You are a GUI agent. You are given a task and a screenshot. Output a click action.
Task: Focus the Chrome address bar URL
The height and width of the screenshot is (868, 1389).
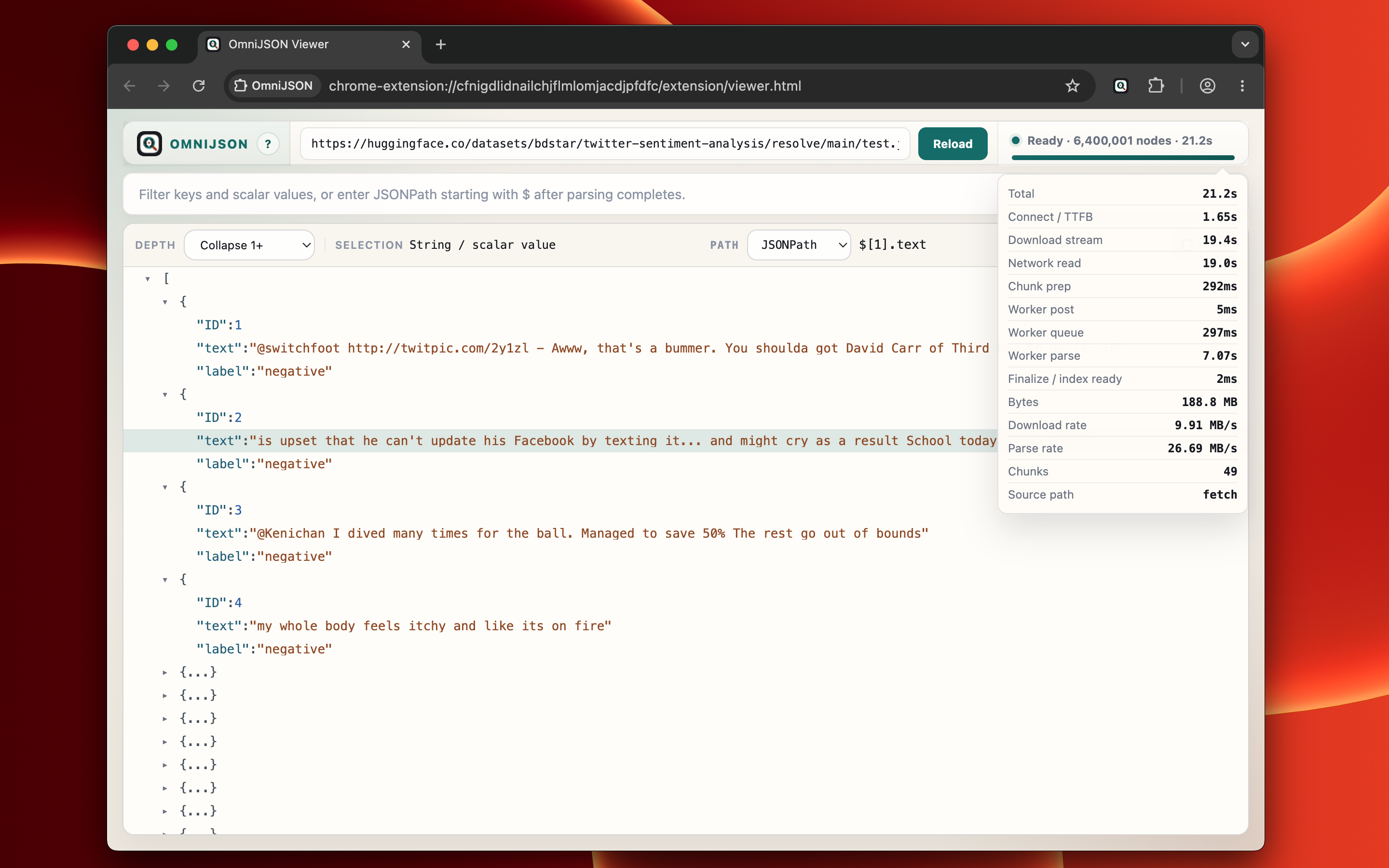click(x=565, y=86)
